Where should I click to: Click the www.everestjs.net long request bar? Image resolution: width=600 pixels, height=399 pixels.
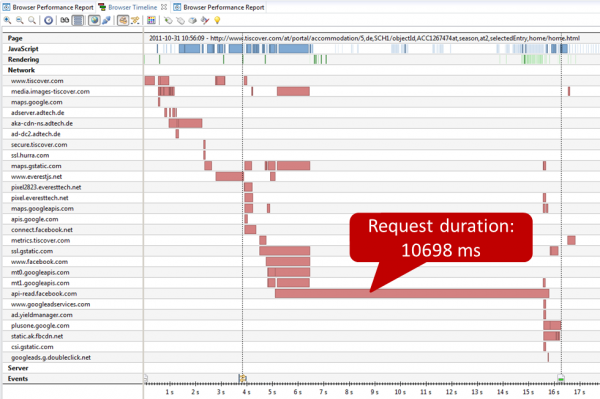tap(230, 176)
